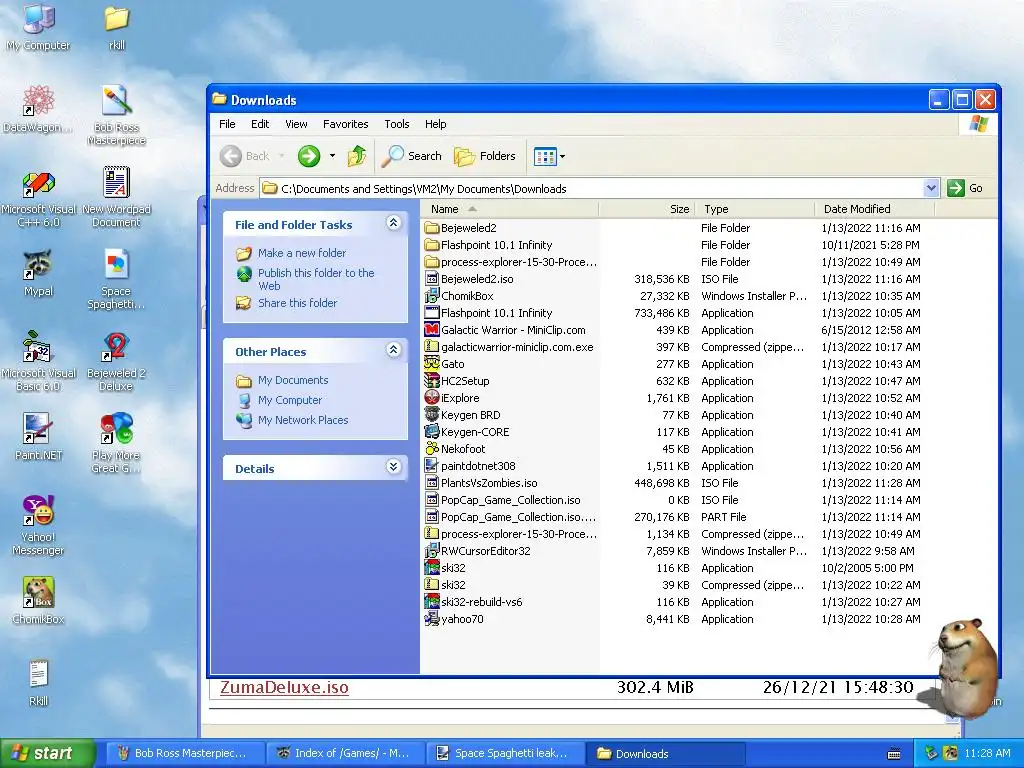This screenshot has width=1024, height=768.
Task: Click Share this folder link
Action: 297,303
